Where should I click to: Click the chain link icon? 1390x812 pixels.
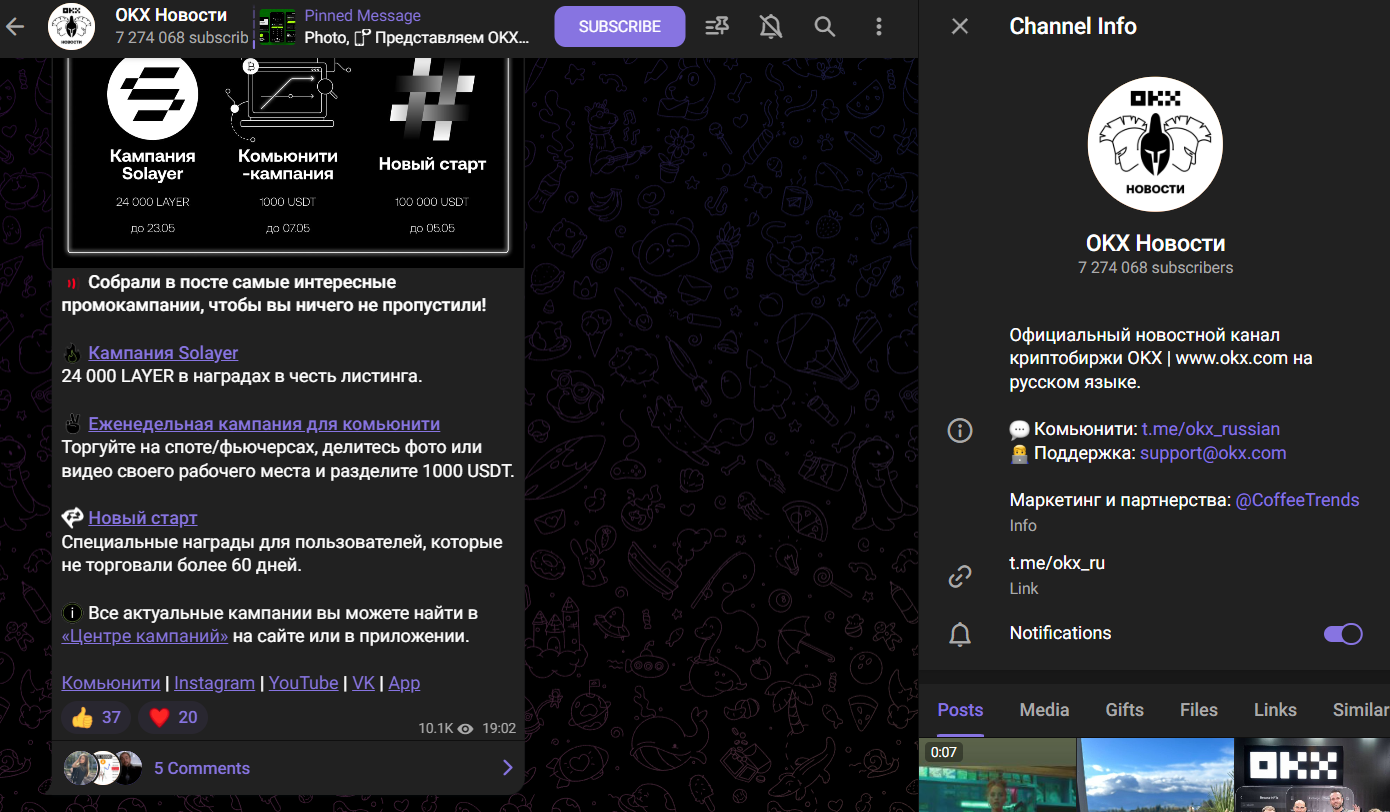click(960, 576)
